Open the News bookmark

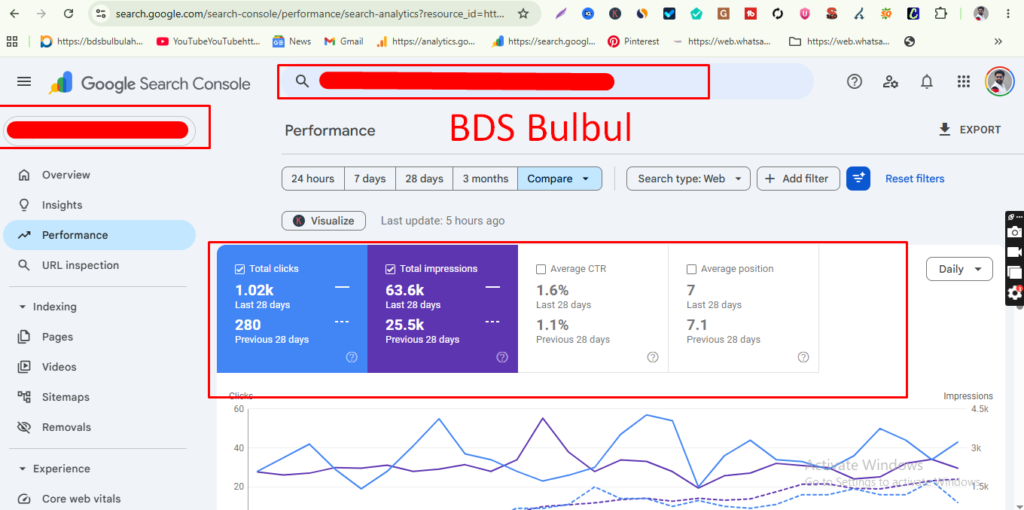(292, 41)
